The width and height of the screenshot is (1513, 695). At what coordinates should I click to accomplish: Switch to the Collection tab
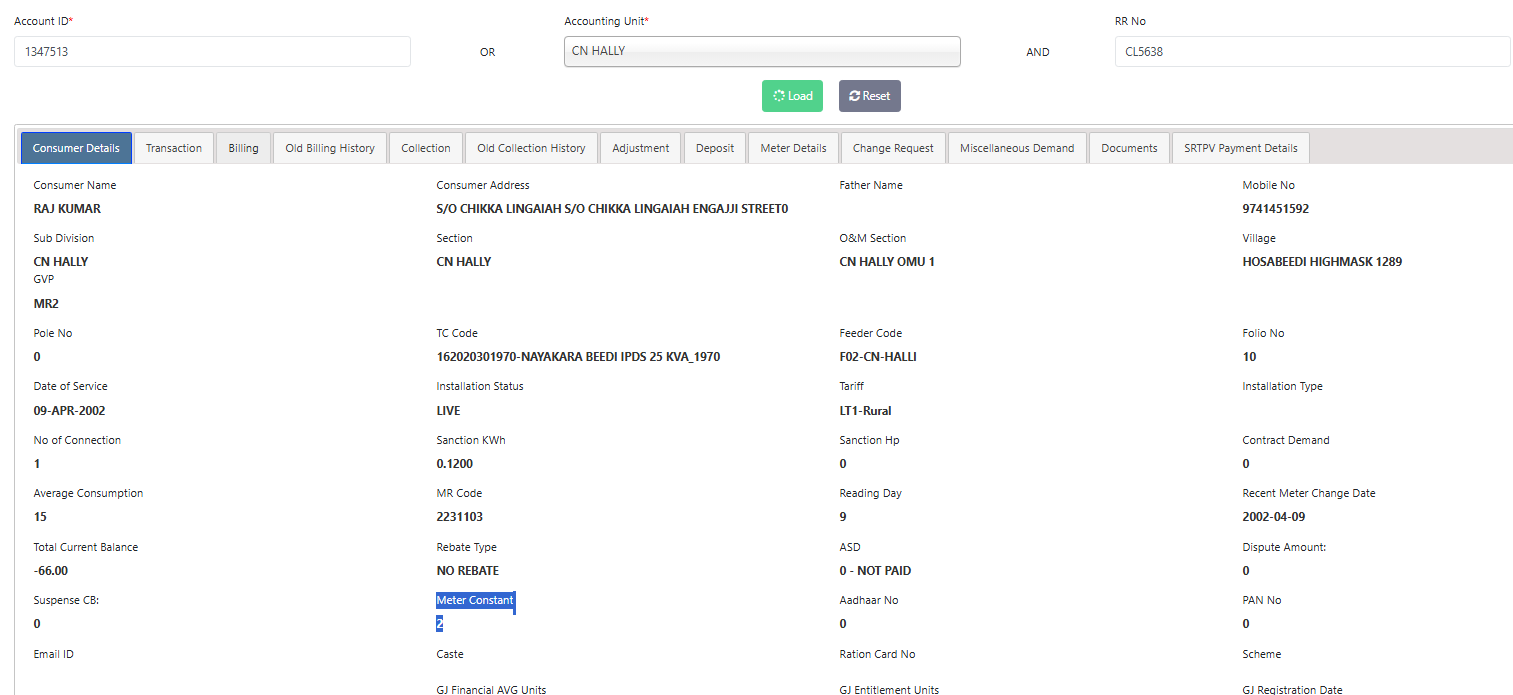click(x=426, y=148)
